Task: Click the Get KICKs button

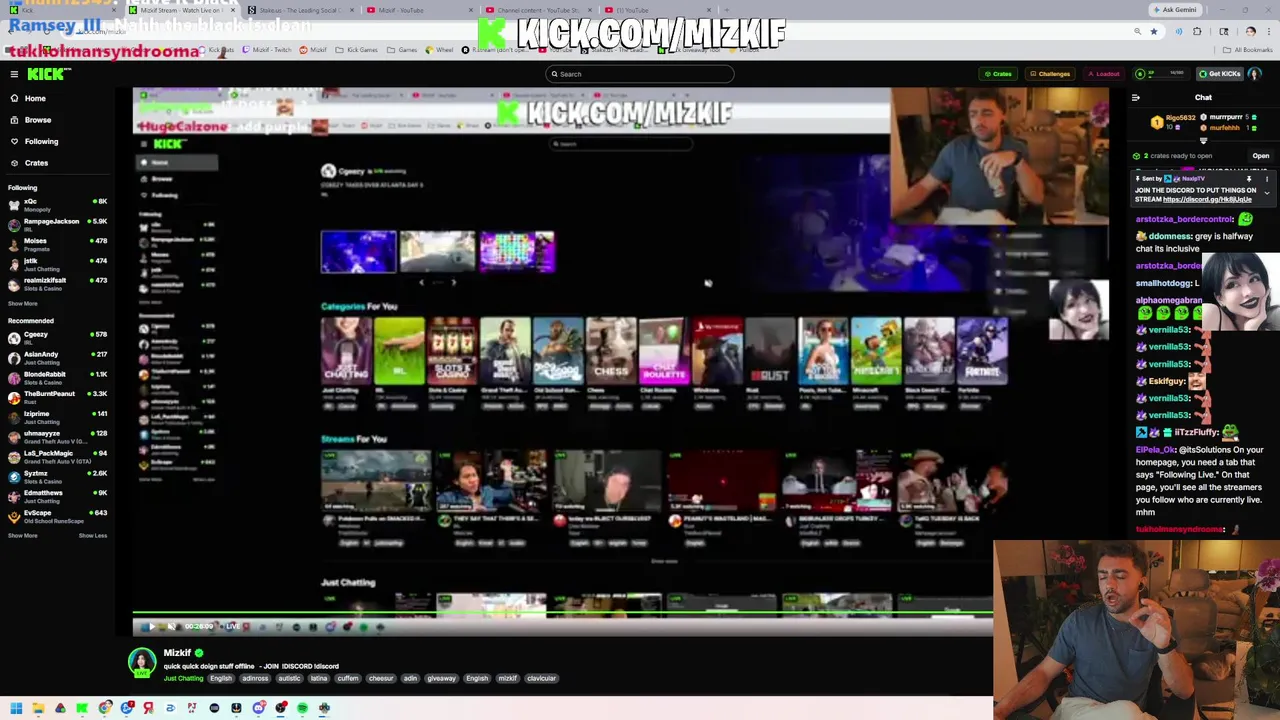Action: [1220, 74]
